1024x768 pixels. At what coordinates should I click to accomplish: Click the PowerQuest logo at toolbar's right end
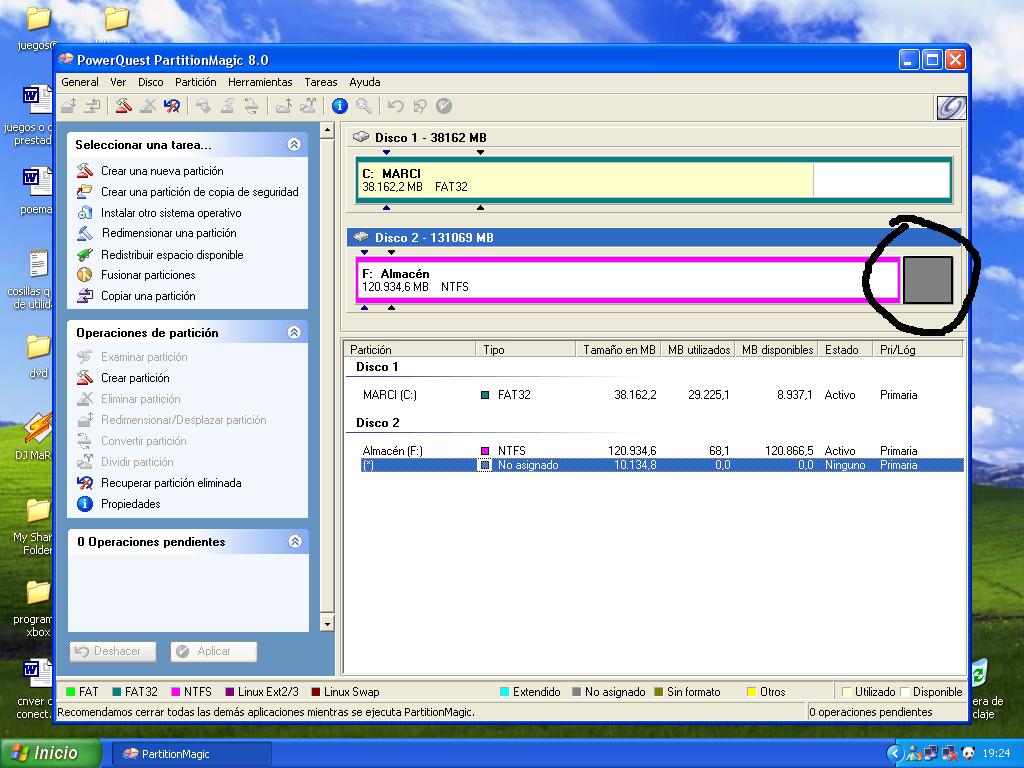click(951, 108)
